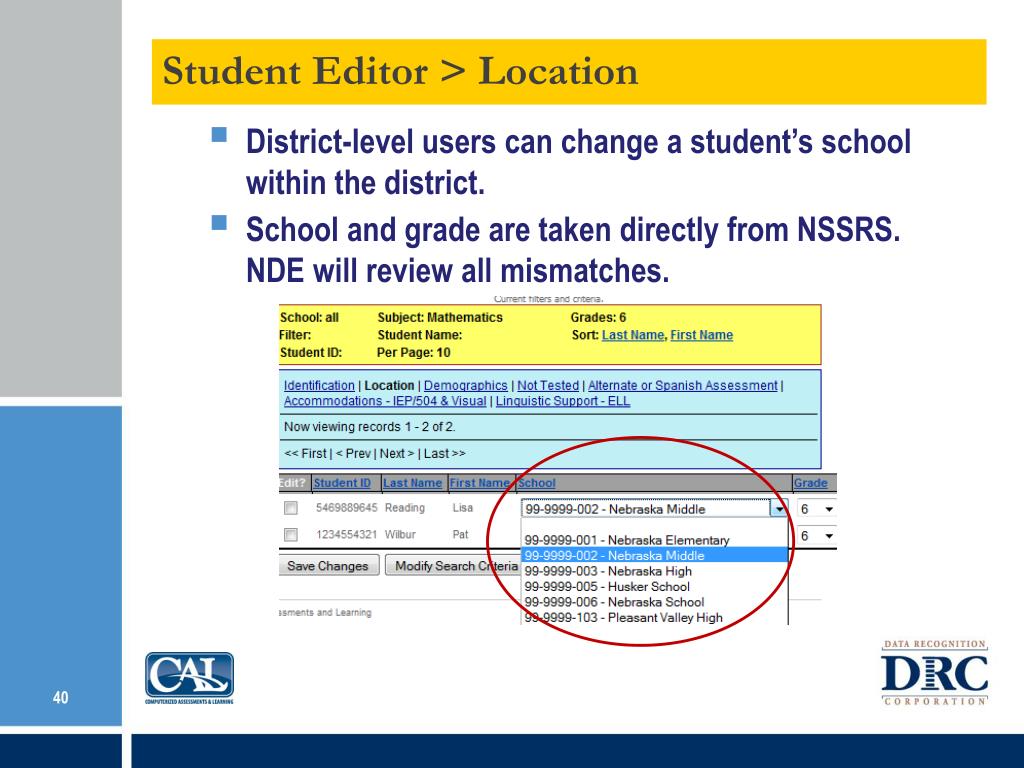Click the 'Subject: Mathematics' filter text
This screenshot has height=768, width=1024.
coord(440,317)
